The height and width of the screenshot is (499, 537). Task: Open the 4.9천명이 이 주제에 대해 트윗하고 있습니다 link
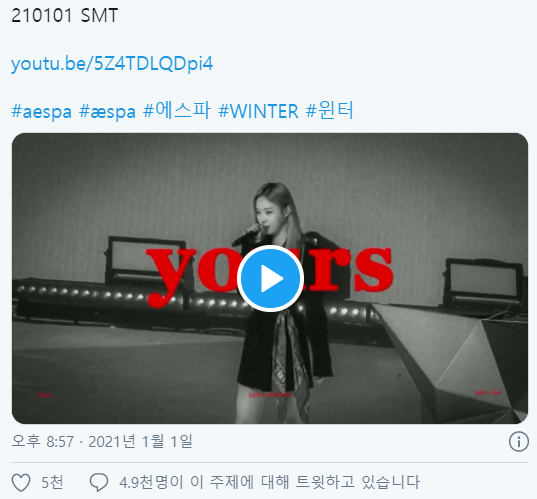[269, 482]
